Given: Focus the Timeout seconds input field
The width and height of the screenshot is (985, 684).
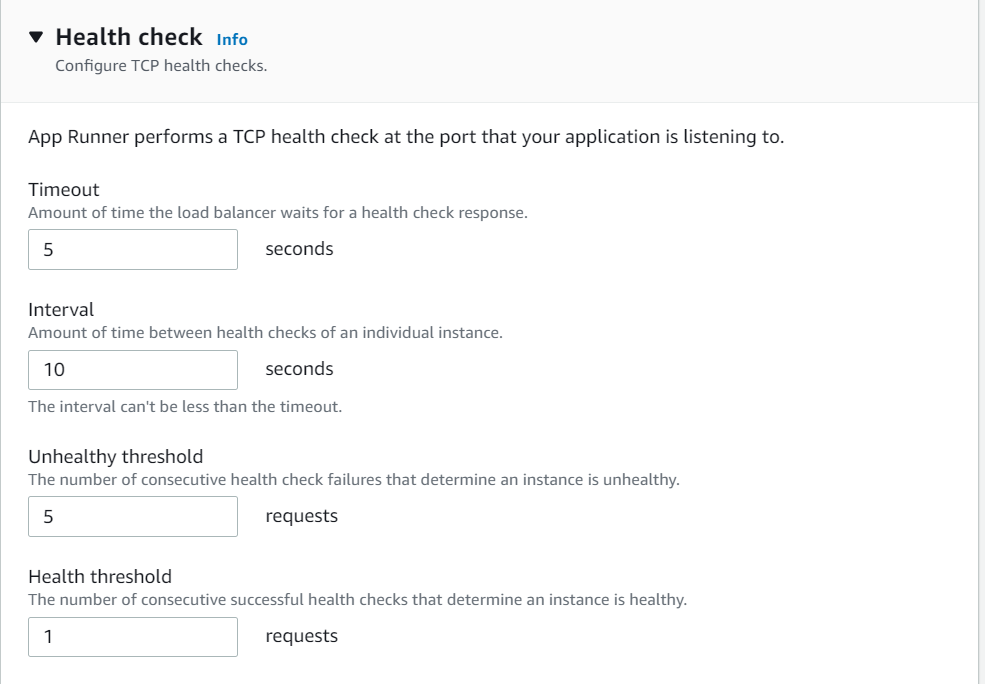Looking at the screenshot, I should 133,249.
